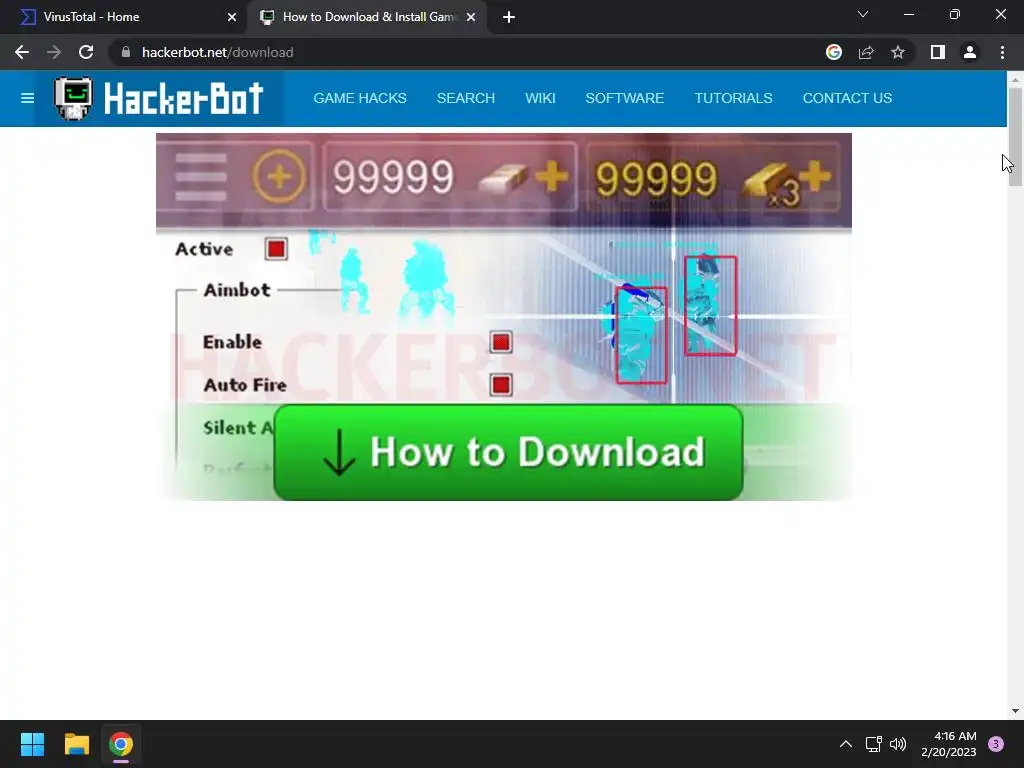This screenshot has height=768, width=1024.
Task: Open a new browser tab
Action: coord(509,17)
